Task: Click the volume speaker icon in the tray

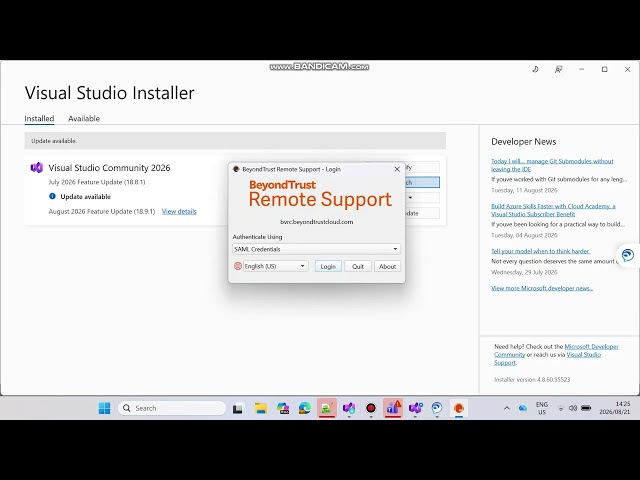Action: point(573,408)
